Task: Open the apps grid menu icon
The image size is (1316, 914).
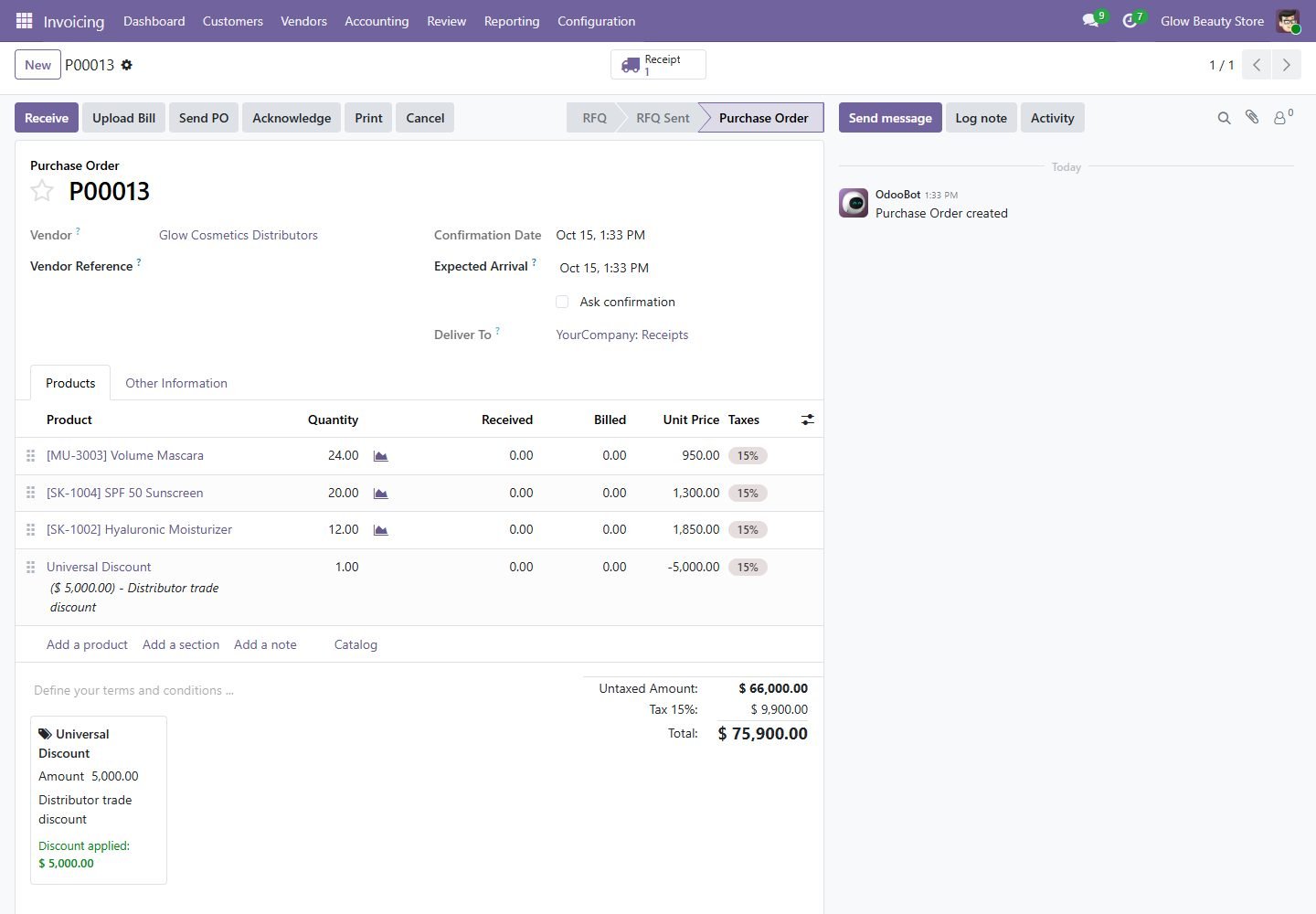Action: (x=25, y=20)
